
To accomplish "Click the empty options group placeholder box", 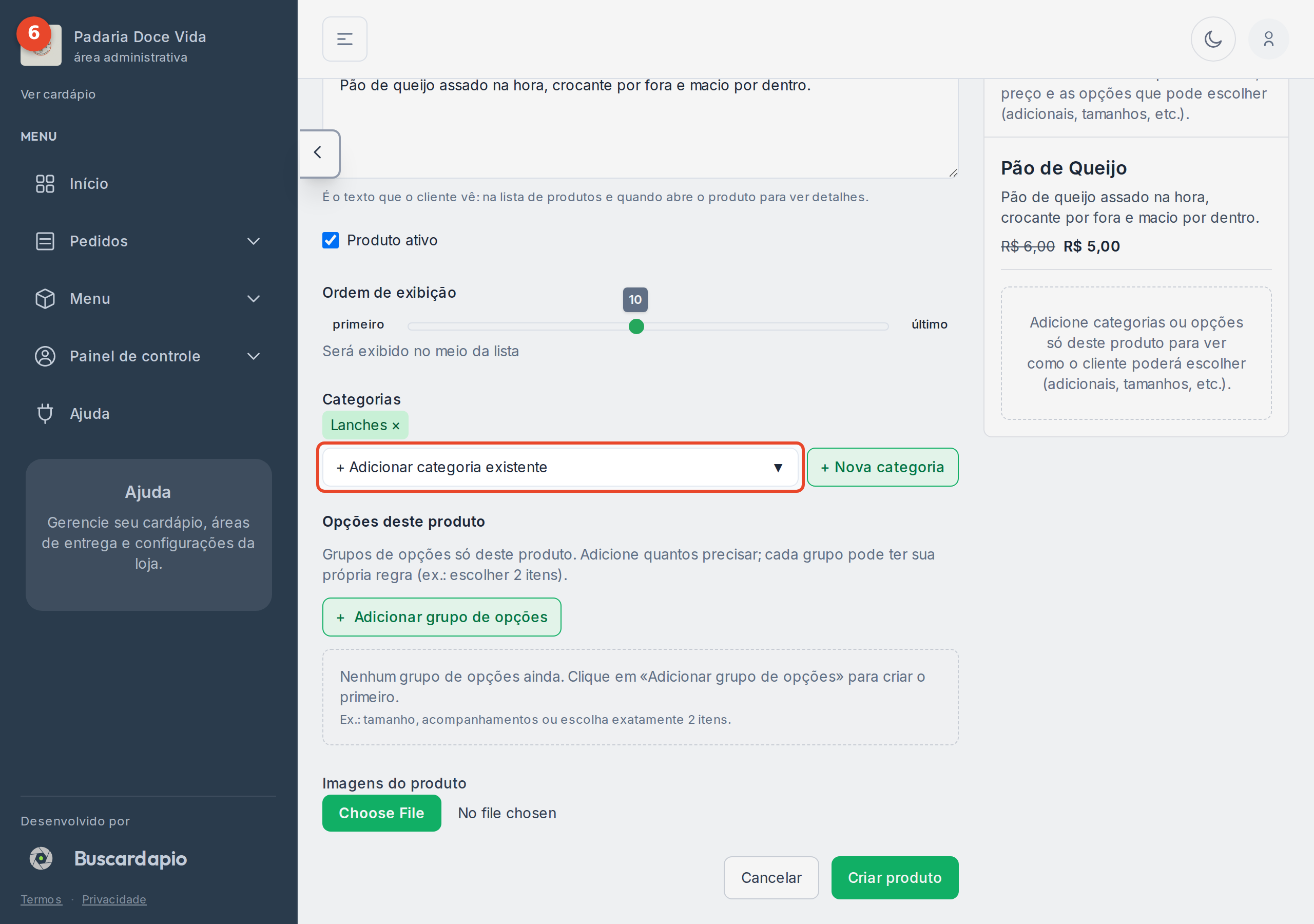I will (x=640, y=697).
